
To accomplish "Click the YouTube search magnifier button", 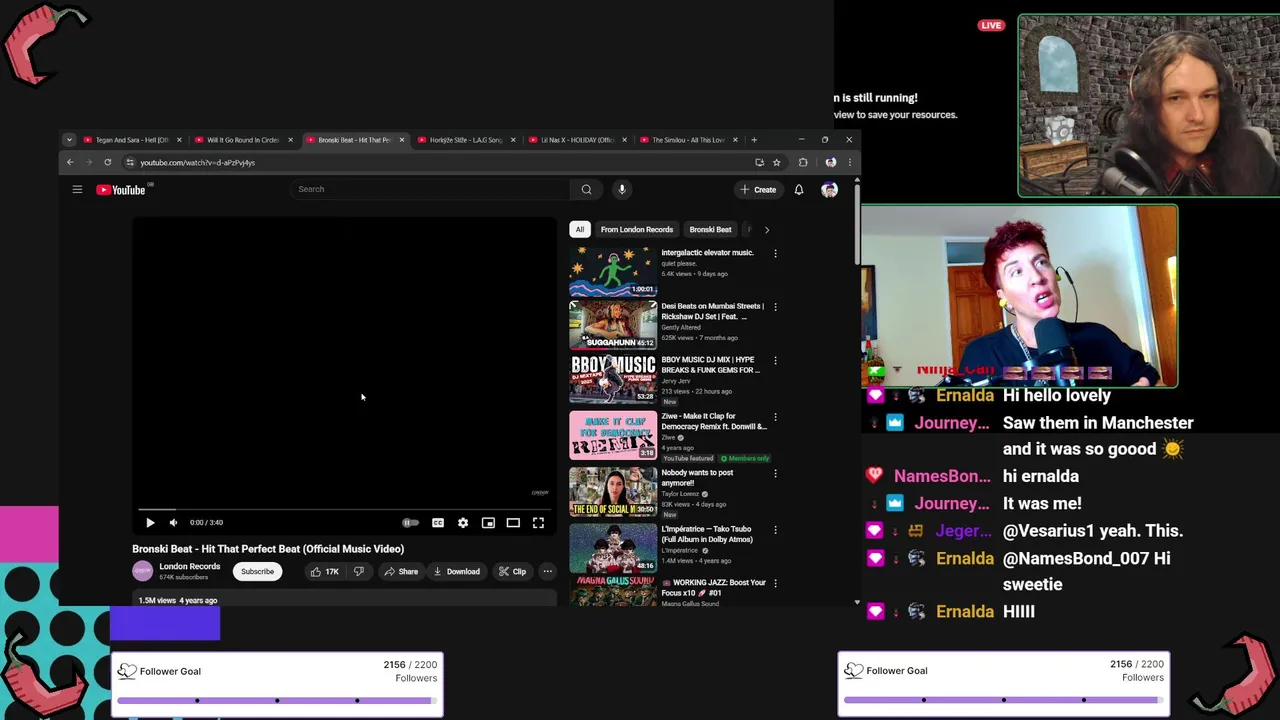I will click(x=586, y=189).
